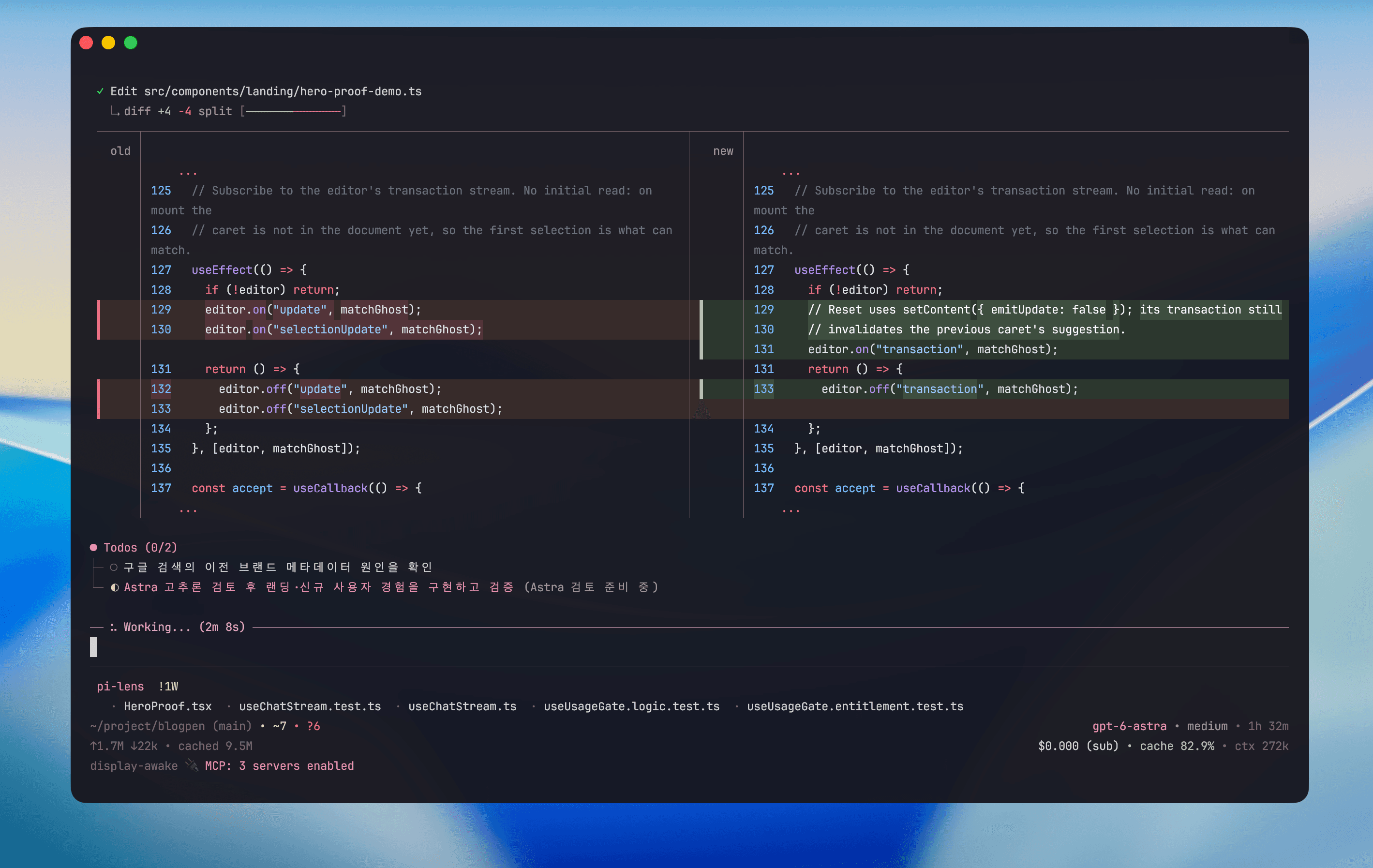Click the red close button of the terminal window

coord(86,43)
